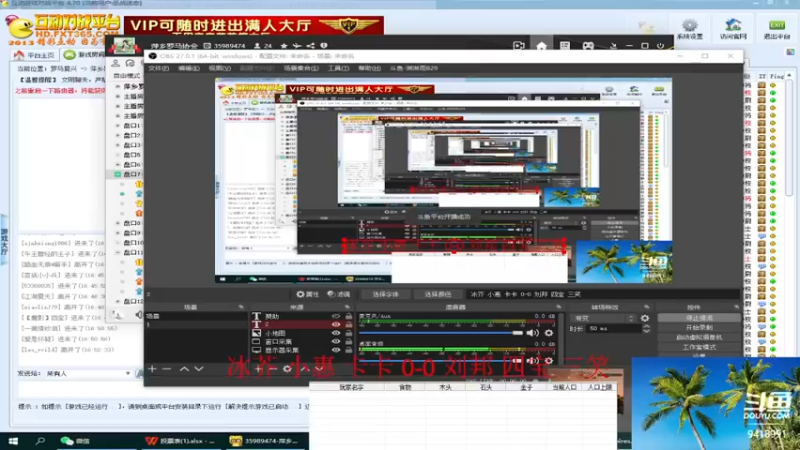Click the star favorite icon beside room ID
The image size is (800, 450).
(284, 46)
